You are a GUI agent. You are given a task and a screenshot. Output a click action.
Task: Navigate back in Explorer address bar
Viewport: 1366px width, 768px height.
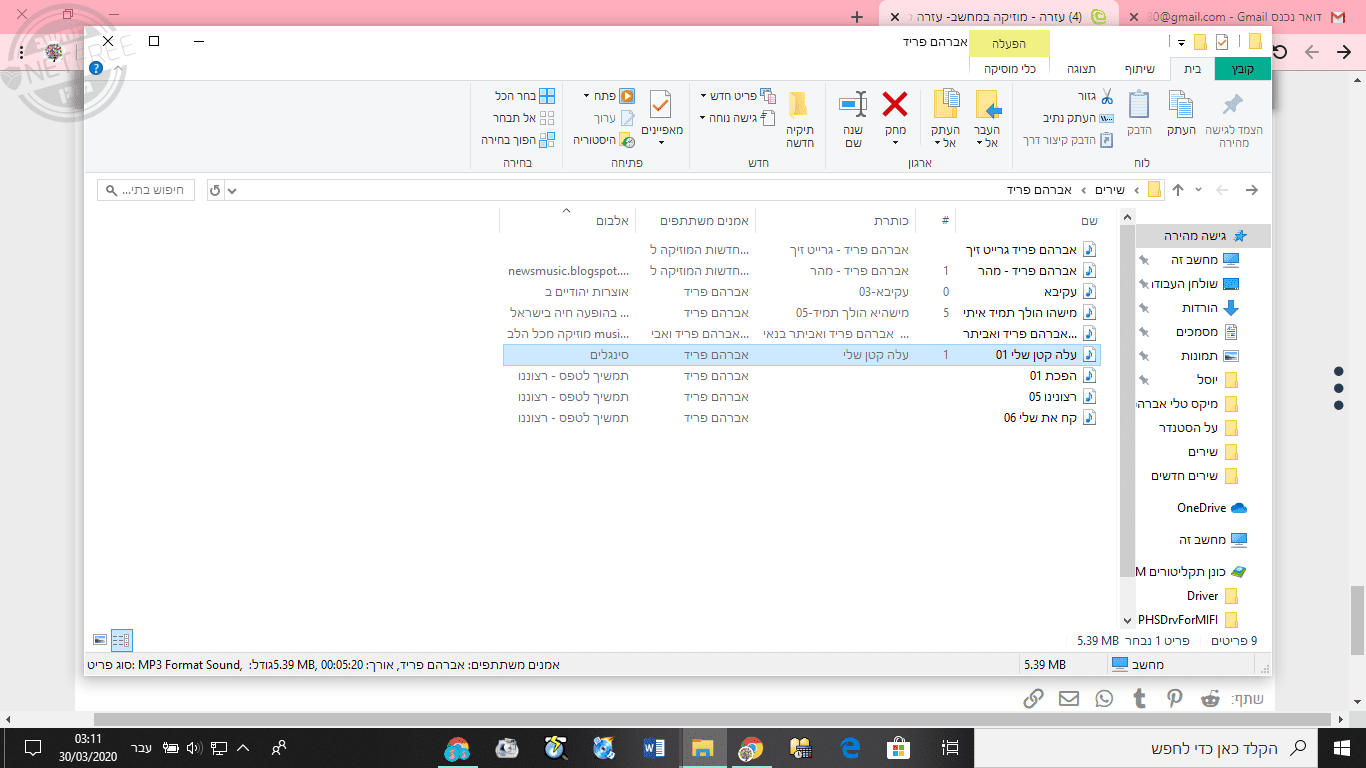[x=1251, y=190]
